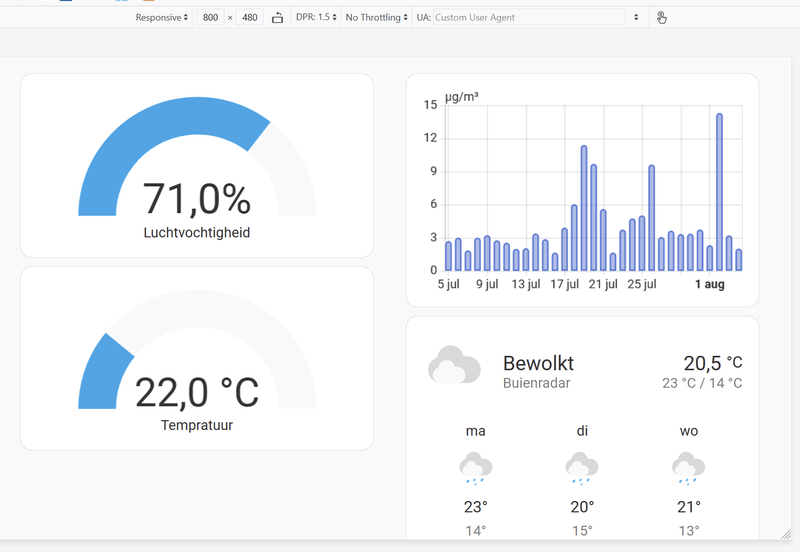Click the viewport width field 800
This screenshot has height=552, width=800.
210,17
